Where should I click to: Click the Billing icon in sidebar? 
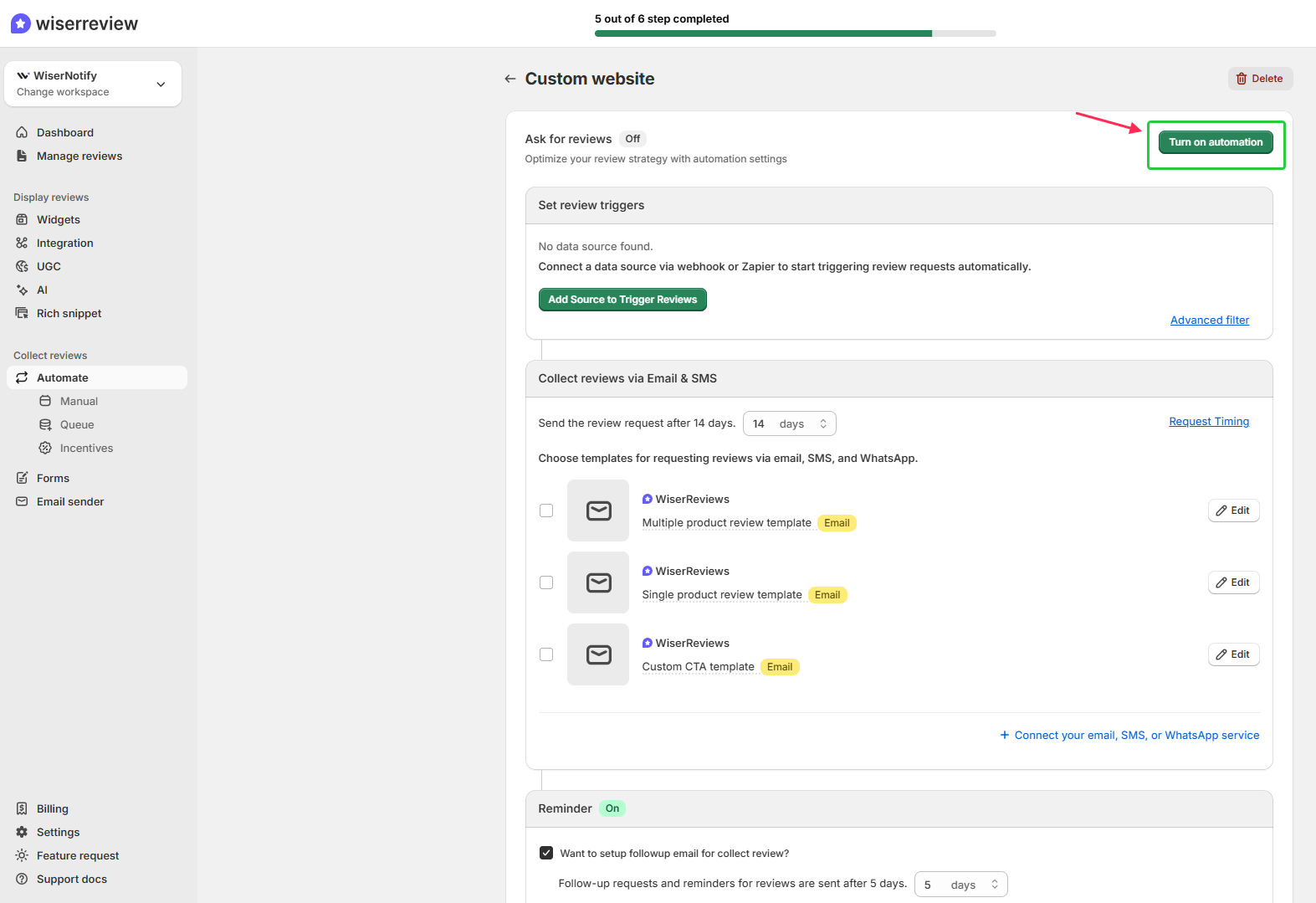(23, 808)
